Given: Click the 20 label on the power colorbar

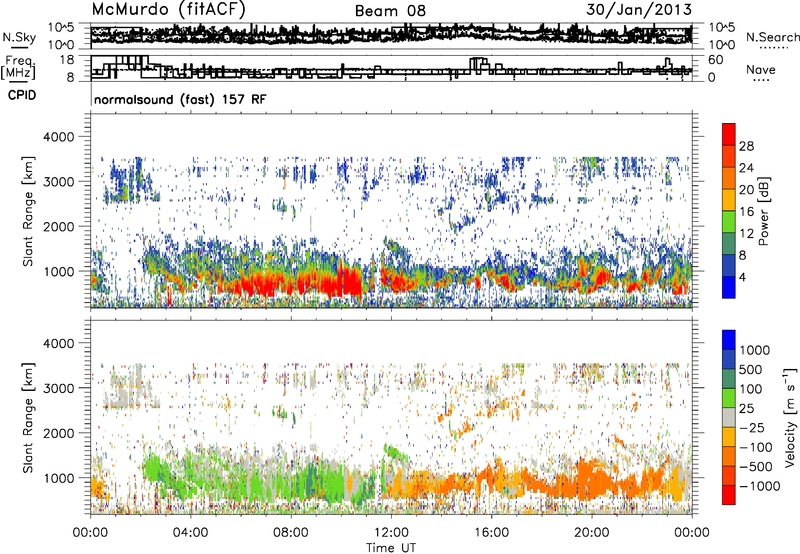Looking at the screenshot, I should tap(746, 190).
